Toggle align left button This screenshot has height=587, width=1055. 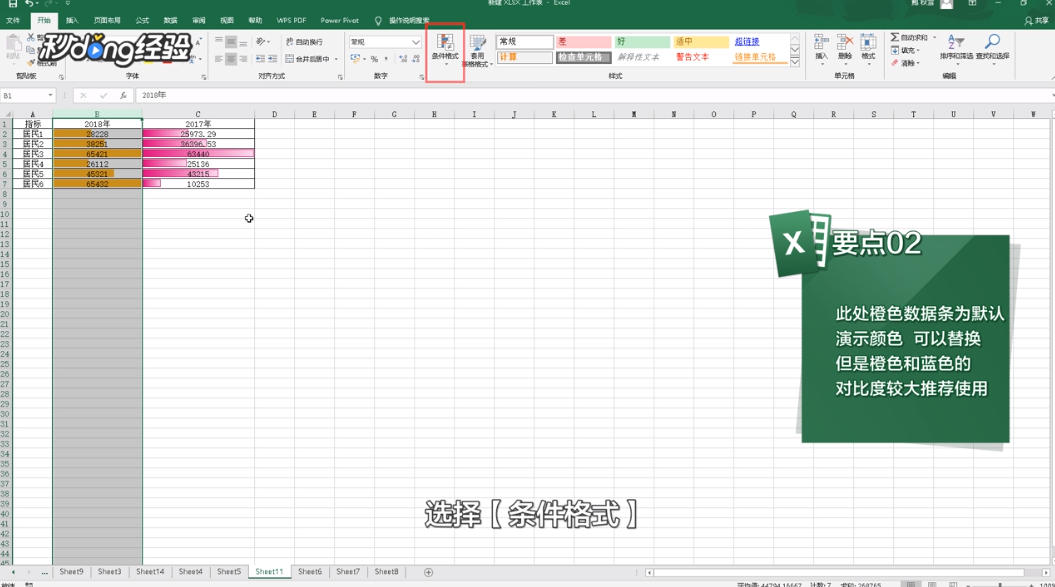tap(219, 59)
